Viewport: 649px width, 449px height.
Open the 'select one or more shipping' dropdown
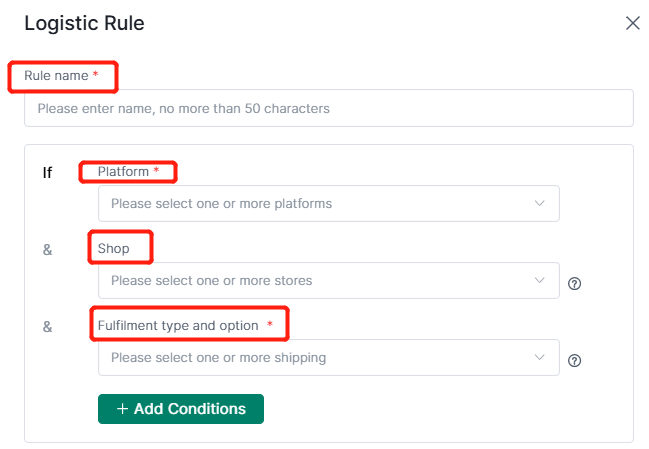pos(329,358)
